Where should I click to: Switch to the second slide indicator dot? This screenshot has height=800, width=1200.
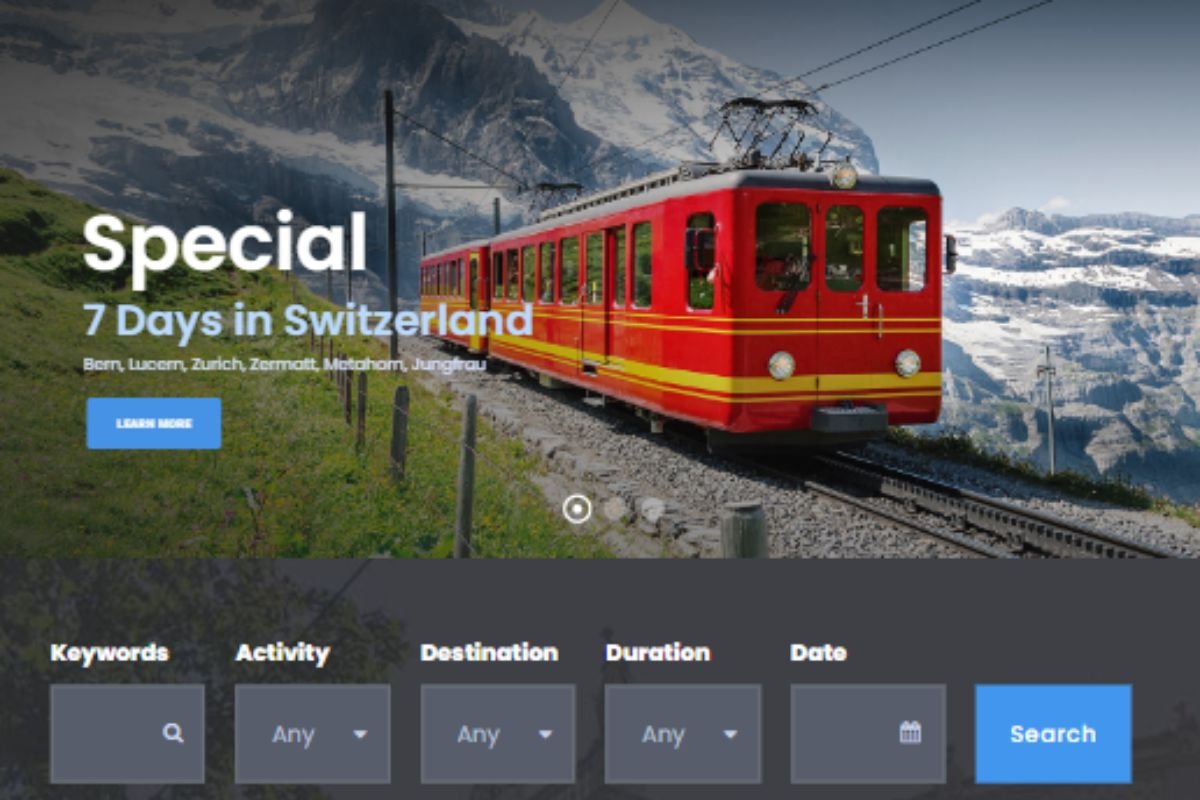(615, 509)
